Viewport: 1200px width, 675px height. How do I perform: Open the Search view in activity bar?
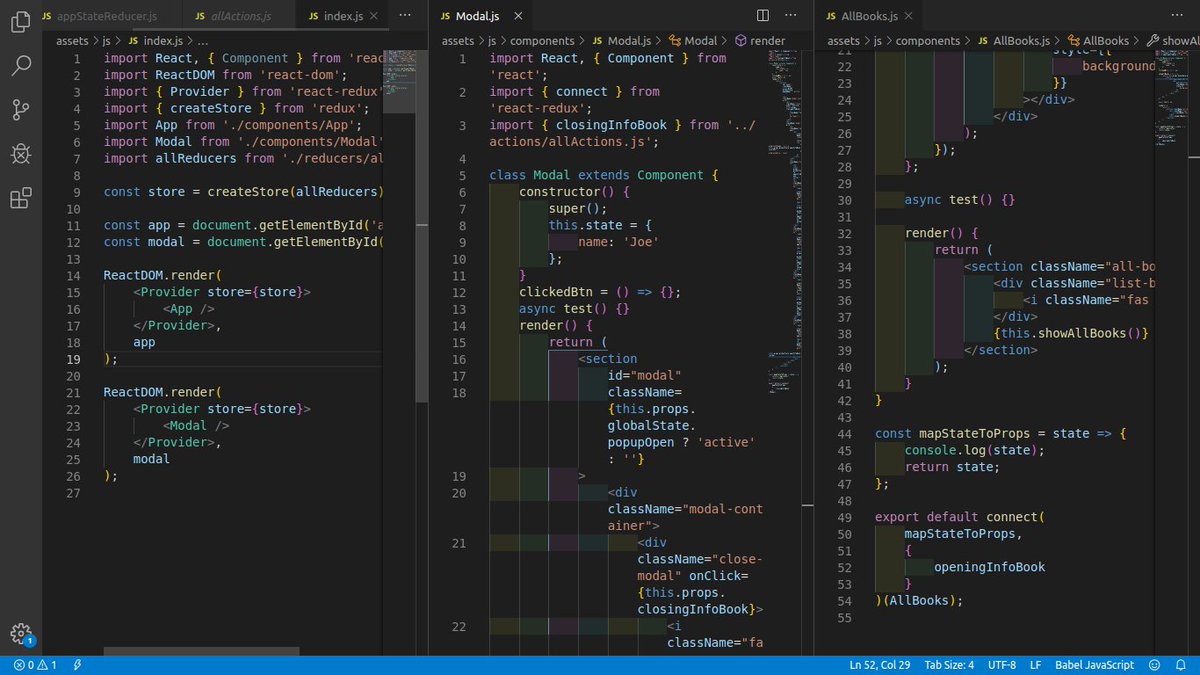[x=20, y=66]
